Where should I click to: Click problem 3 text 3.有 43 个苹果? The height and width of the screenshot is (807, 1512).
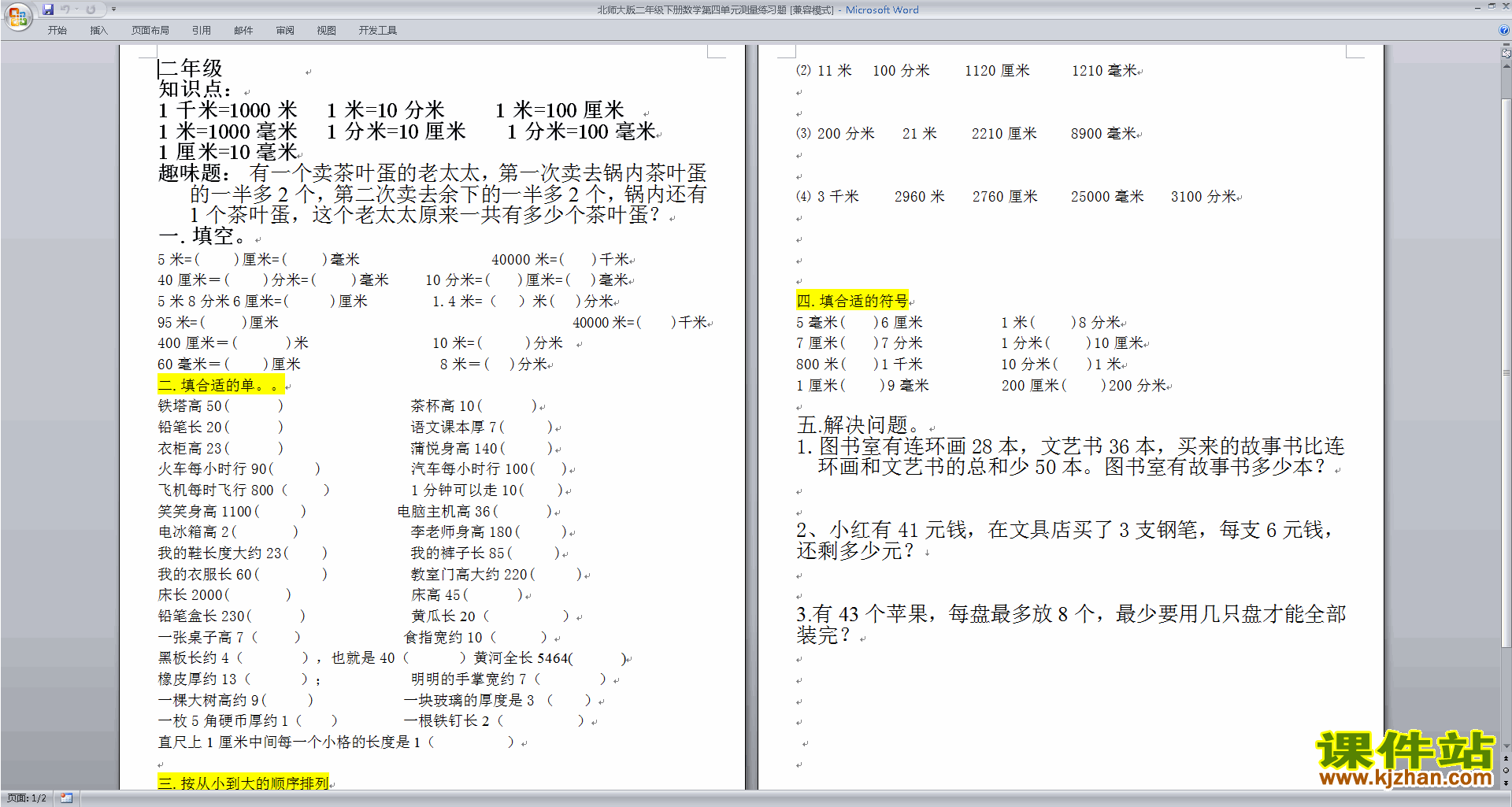[x=862, y=614]
